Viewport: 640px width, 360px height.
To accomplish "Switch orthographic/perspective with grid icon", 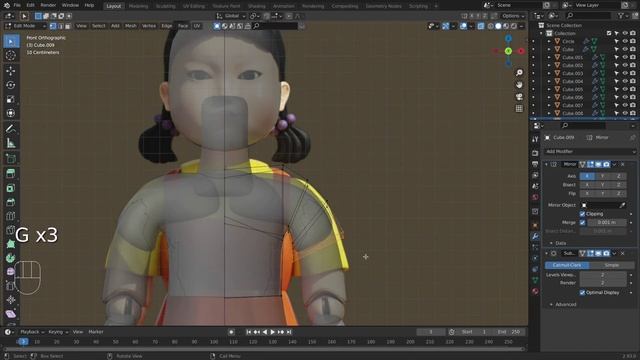I will pos(519,109).
